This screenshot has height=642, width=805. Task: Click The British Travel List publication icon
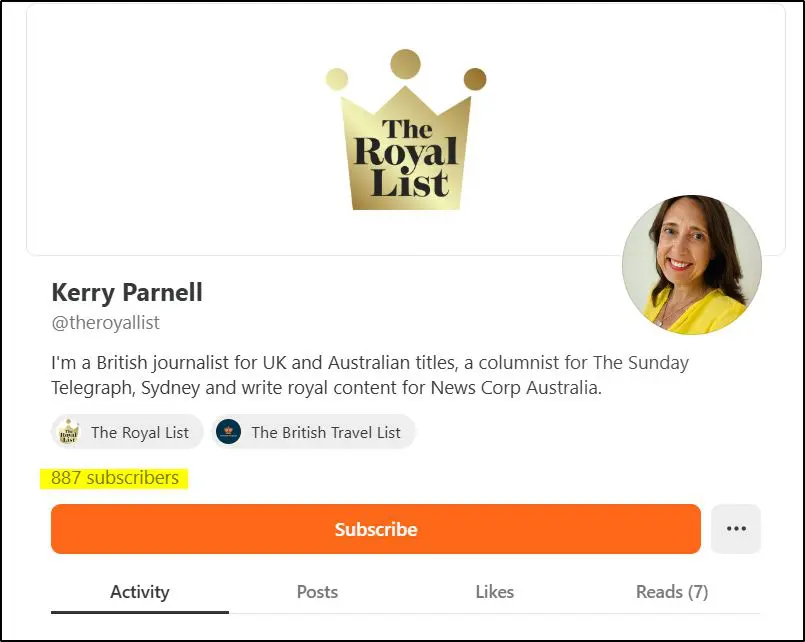pos(229,432)
